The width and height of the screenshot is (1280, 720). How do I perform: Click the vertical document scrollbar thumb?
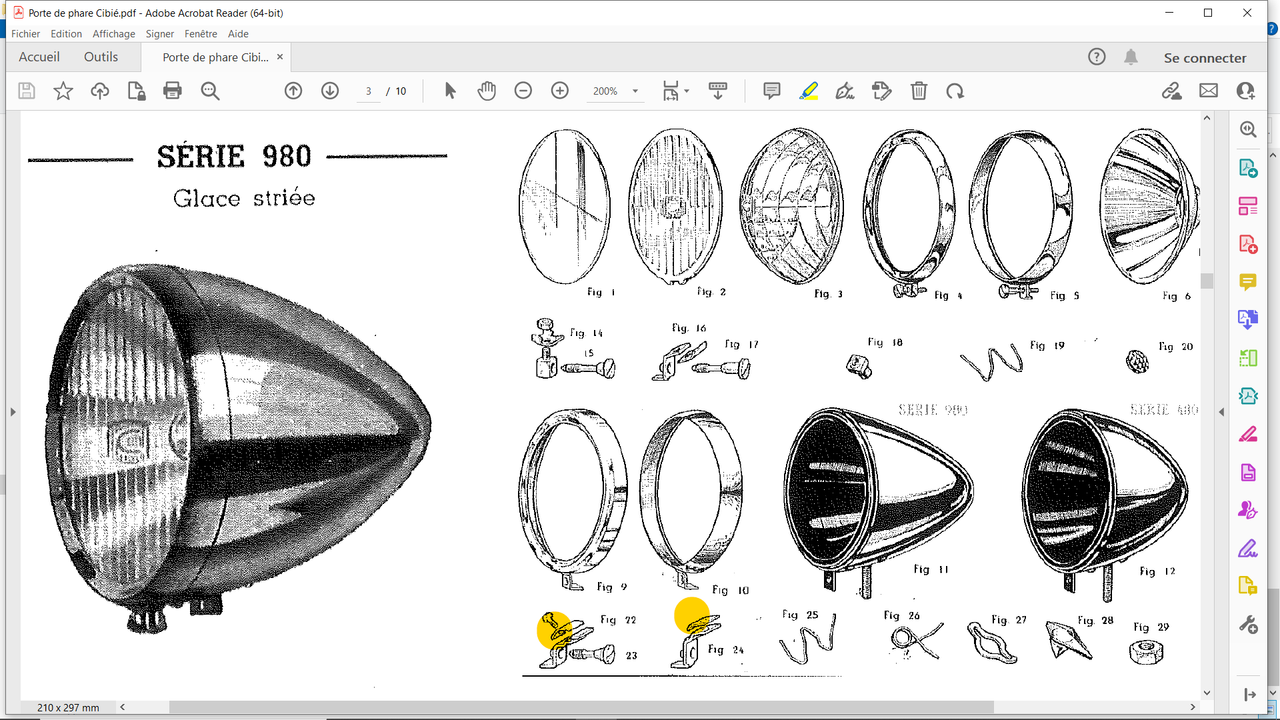pyautogui.click(x=1207, y=281)
